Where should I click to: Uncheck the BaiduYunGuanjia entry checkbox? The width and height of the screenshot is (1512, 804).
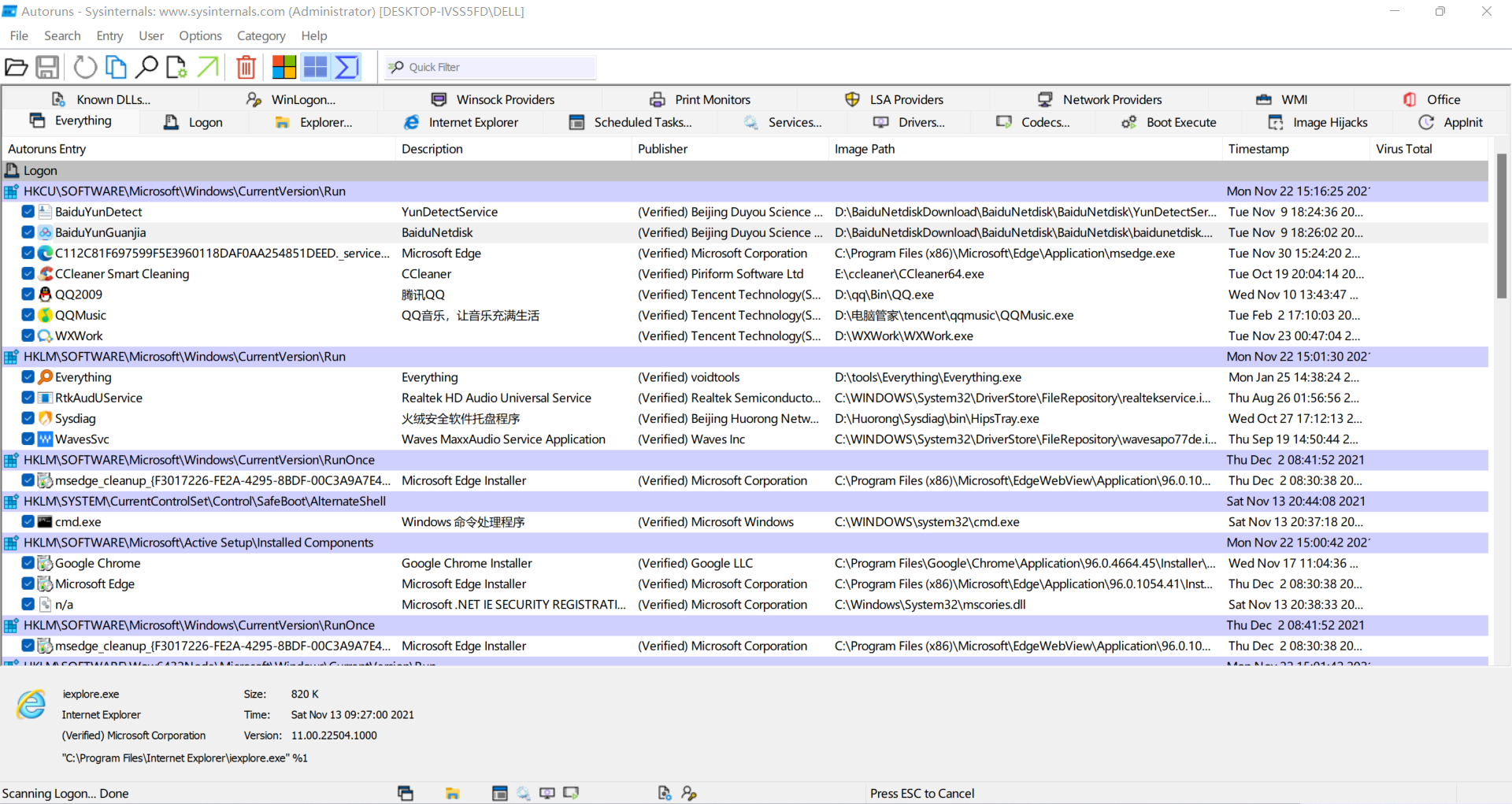(x=28, y=232)
